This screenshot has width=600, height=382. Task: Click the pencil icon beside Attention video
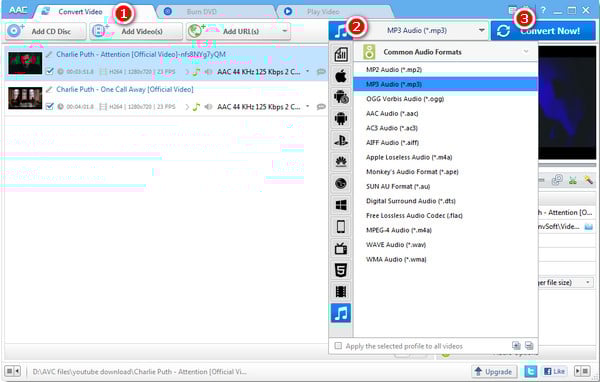point(49,55)
